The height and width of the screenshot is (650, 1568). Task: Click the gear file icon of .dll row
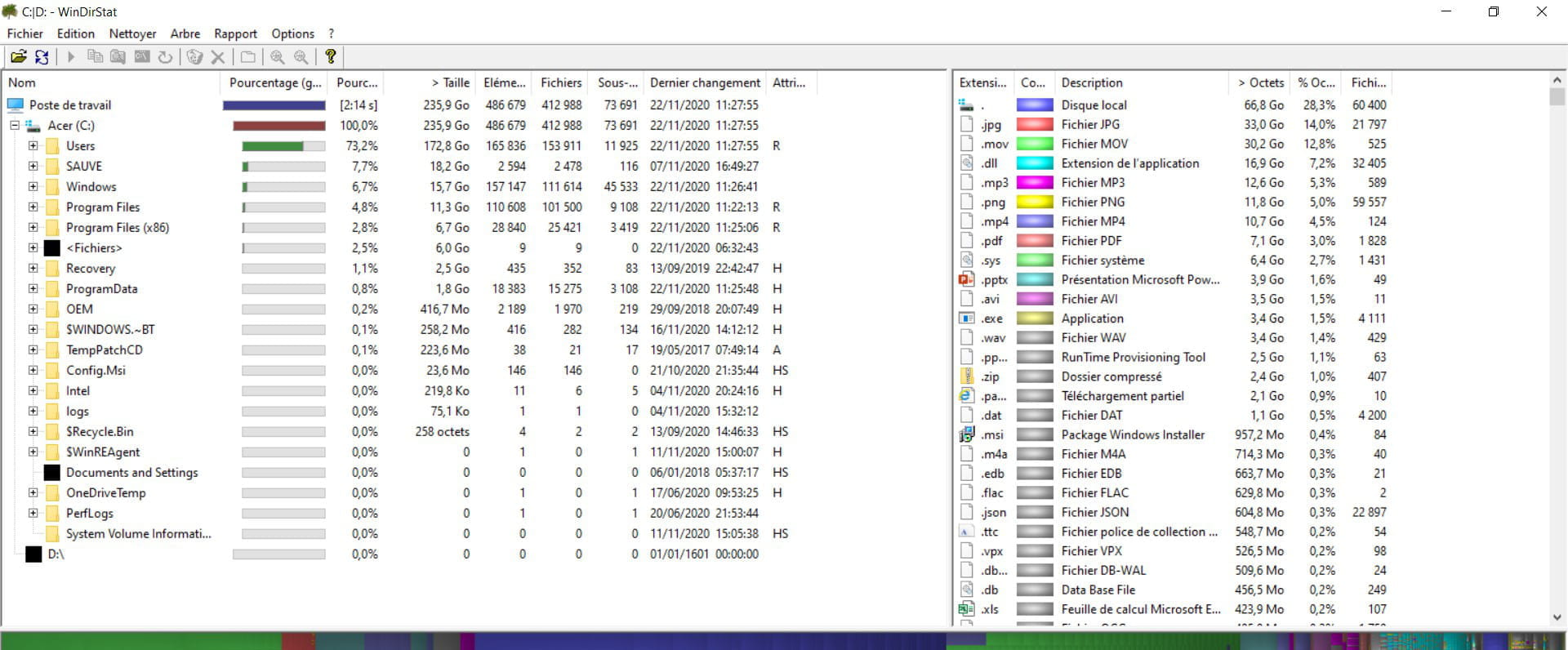coord(966,162)
